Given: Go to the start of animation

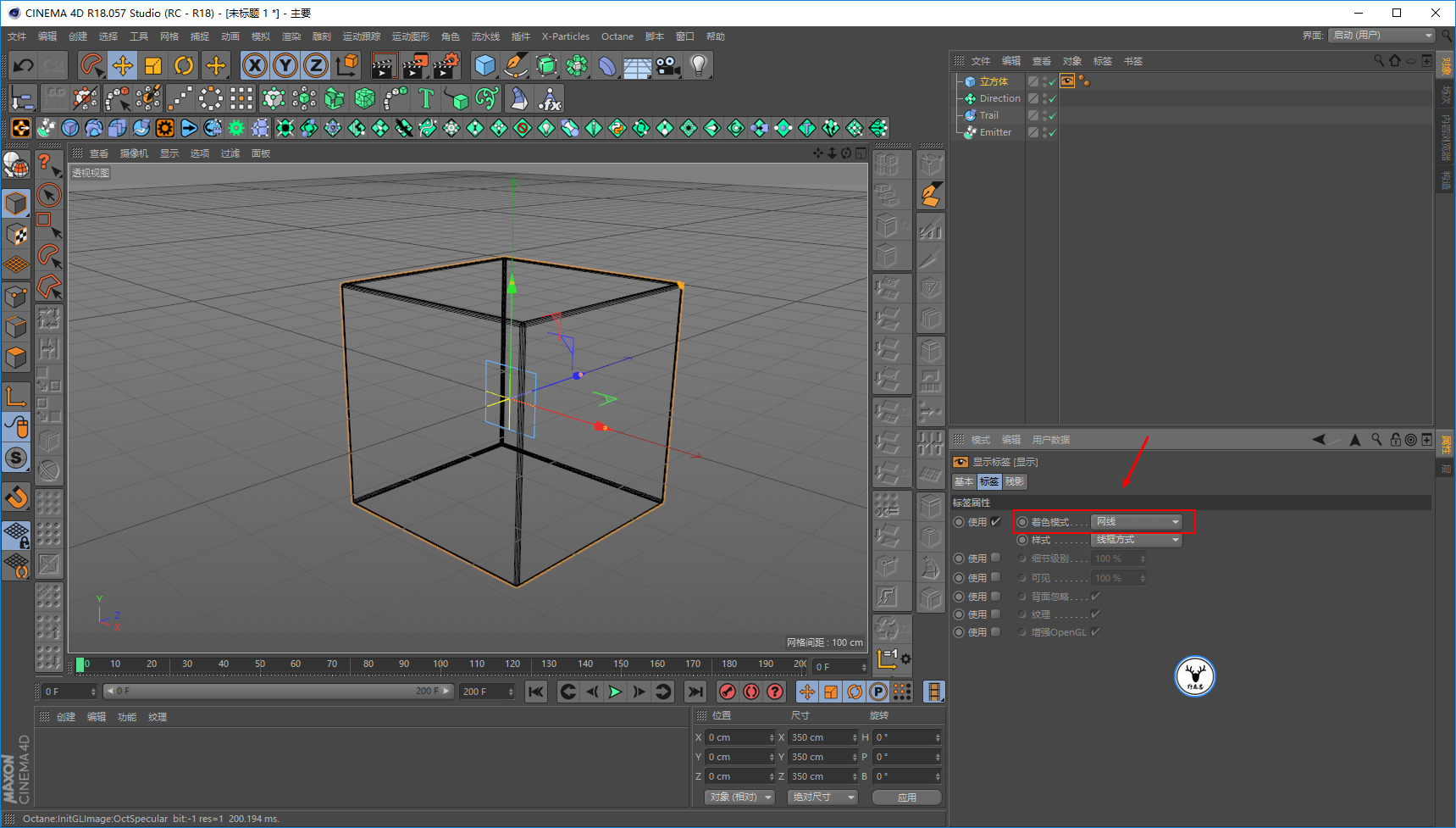Looking at the screenshot, I should (x=536, y=692).
